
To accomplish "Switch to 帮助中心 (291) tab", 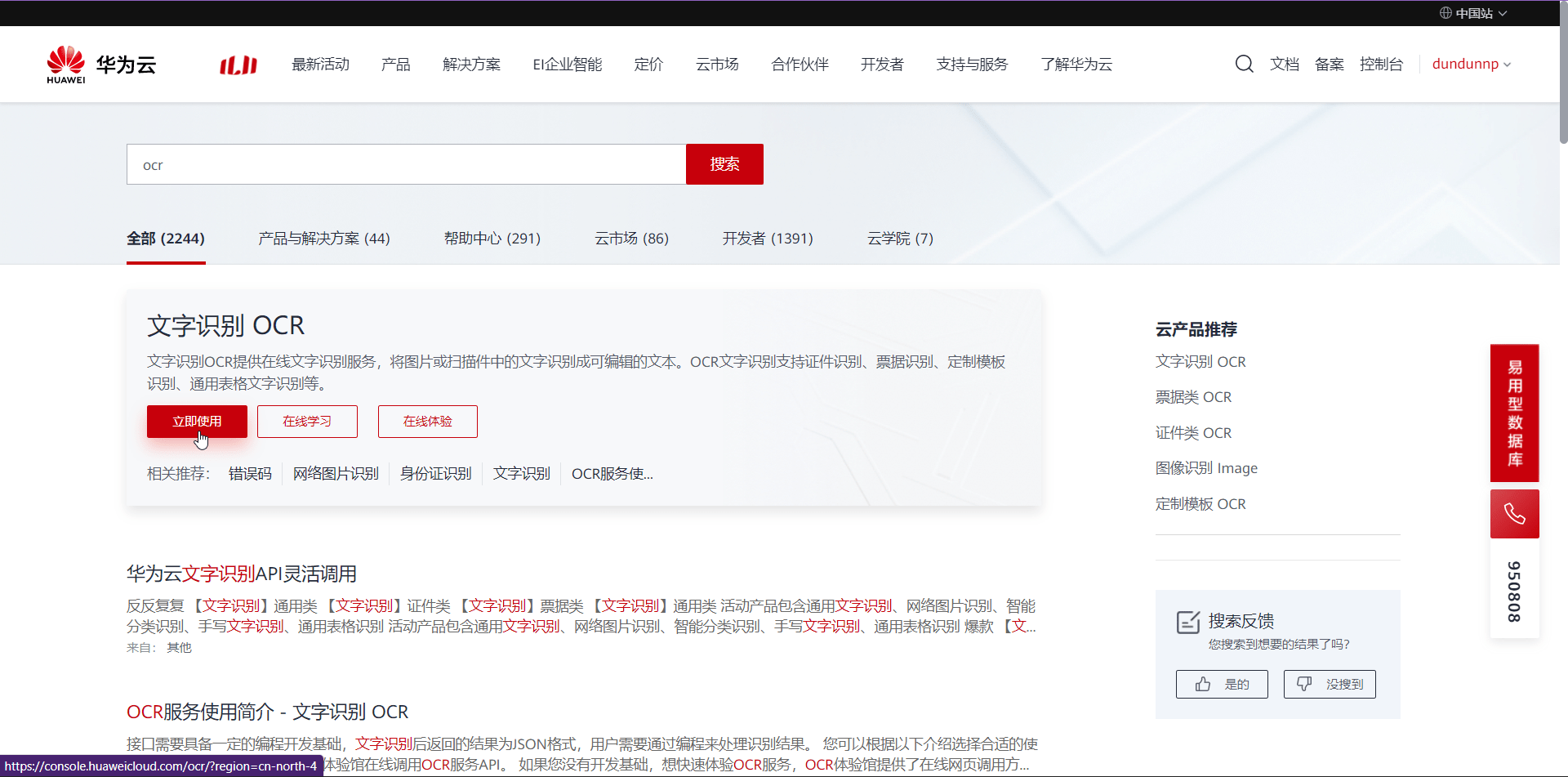I will (492, 239).
